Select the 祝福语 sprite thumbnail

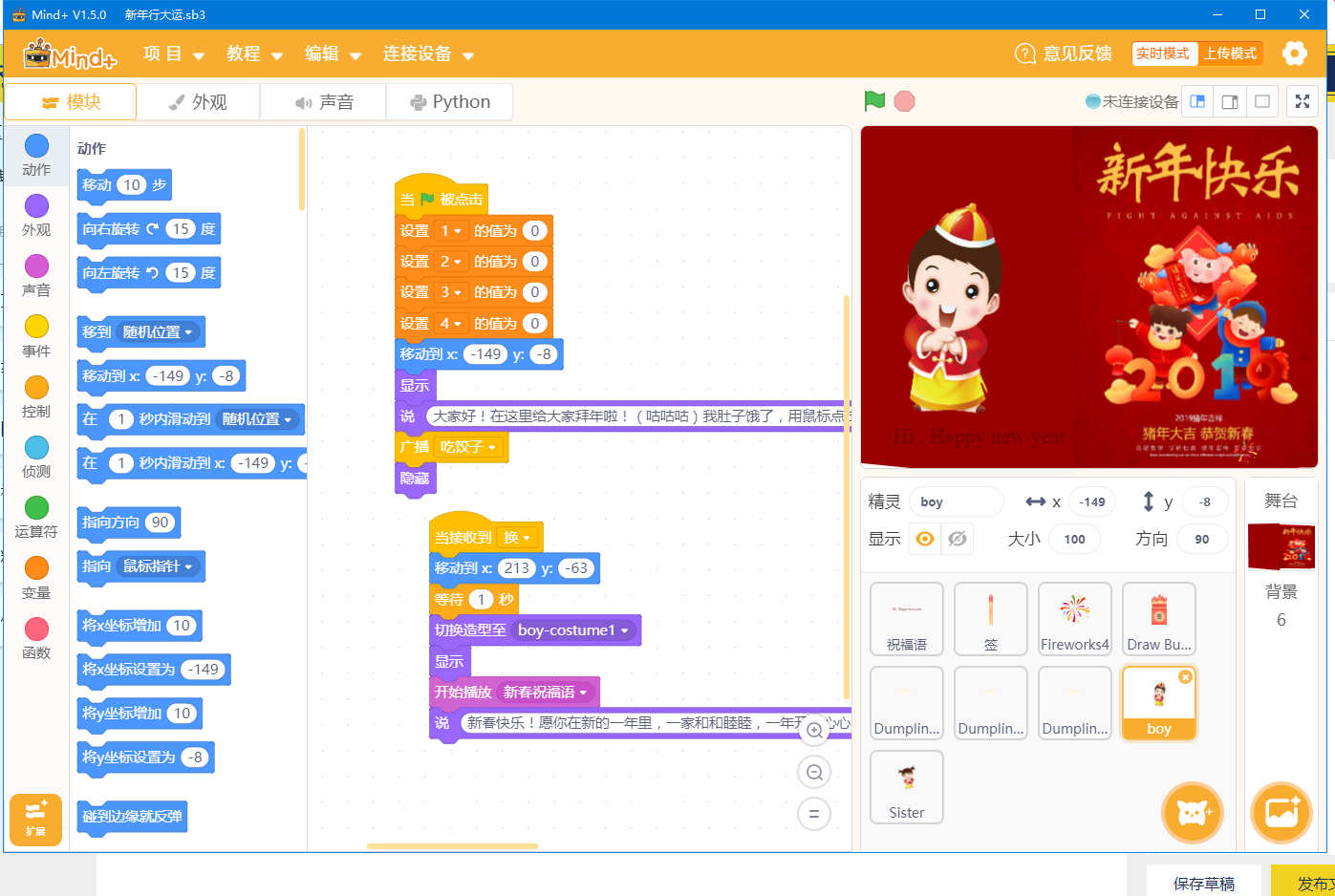[x=907, y=619]
